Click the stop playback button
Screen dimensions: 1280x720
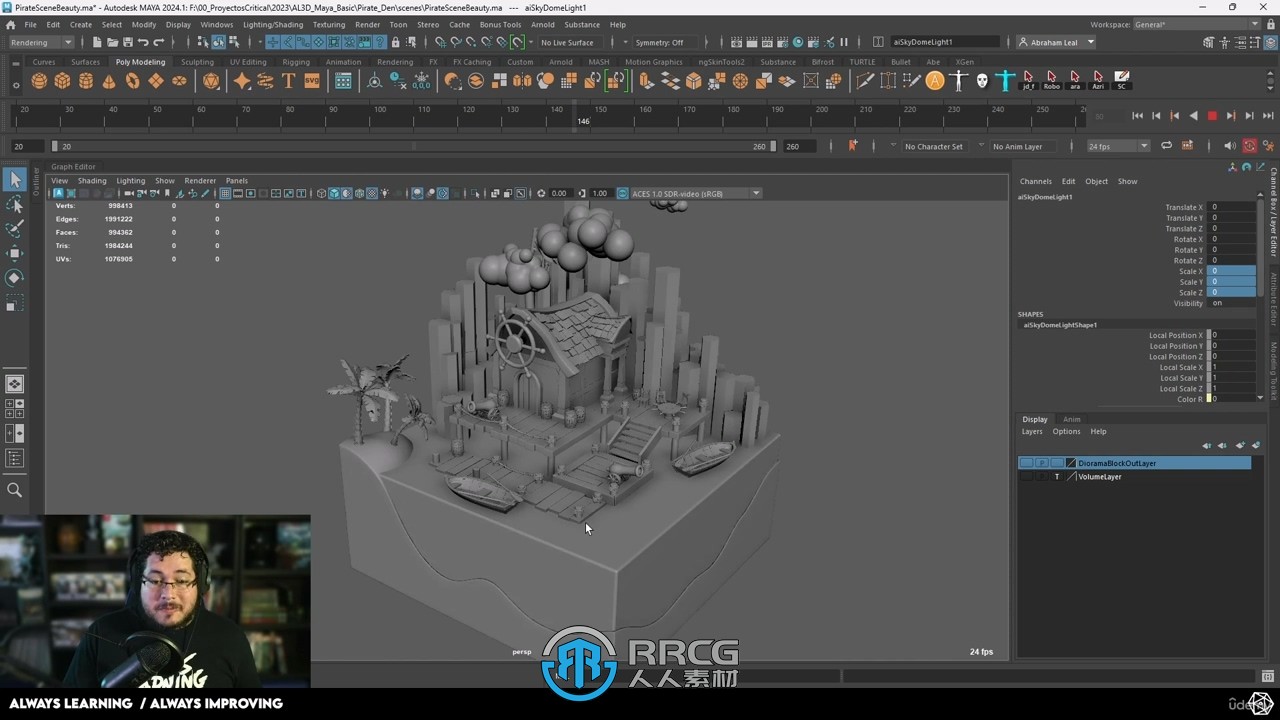pyautogui.click(x=1212, y=116)
